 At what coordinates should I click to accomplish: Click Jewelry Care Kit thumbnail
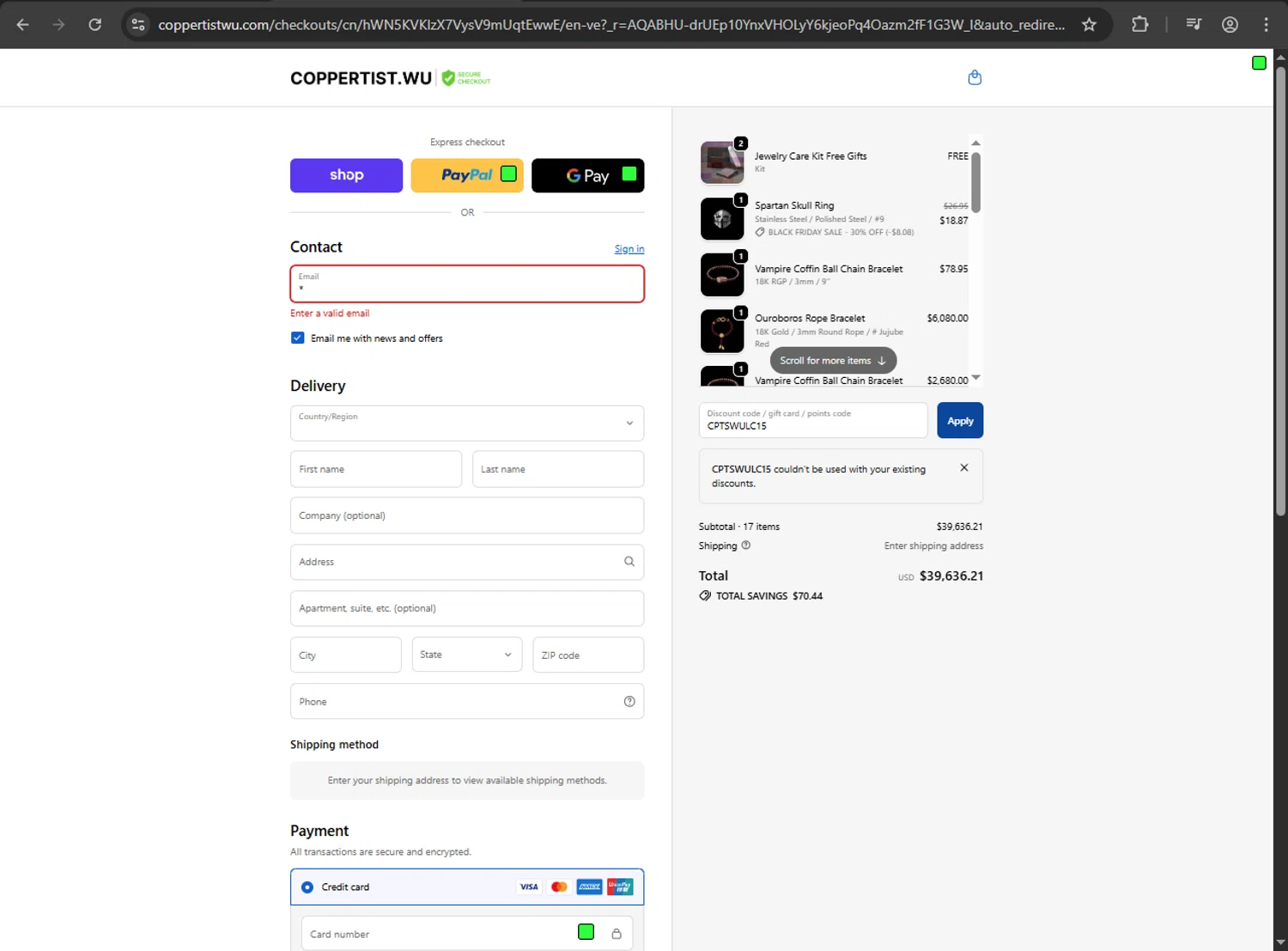point(722,162)
